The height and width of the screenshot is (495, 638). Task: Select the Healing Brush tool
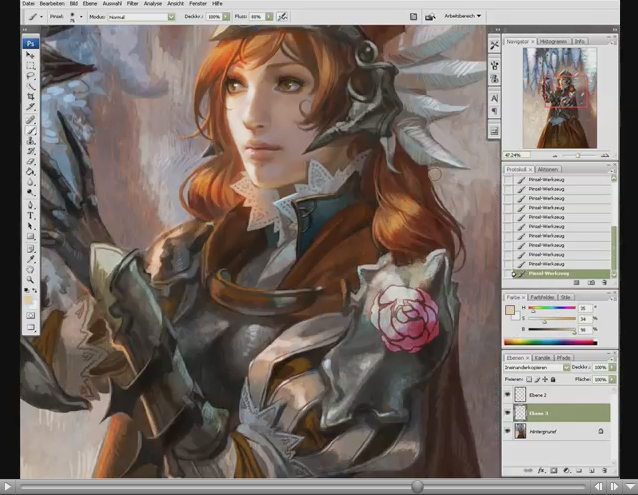click(30, 120)
